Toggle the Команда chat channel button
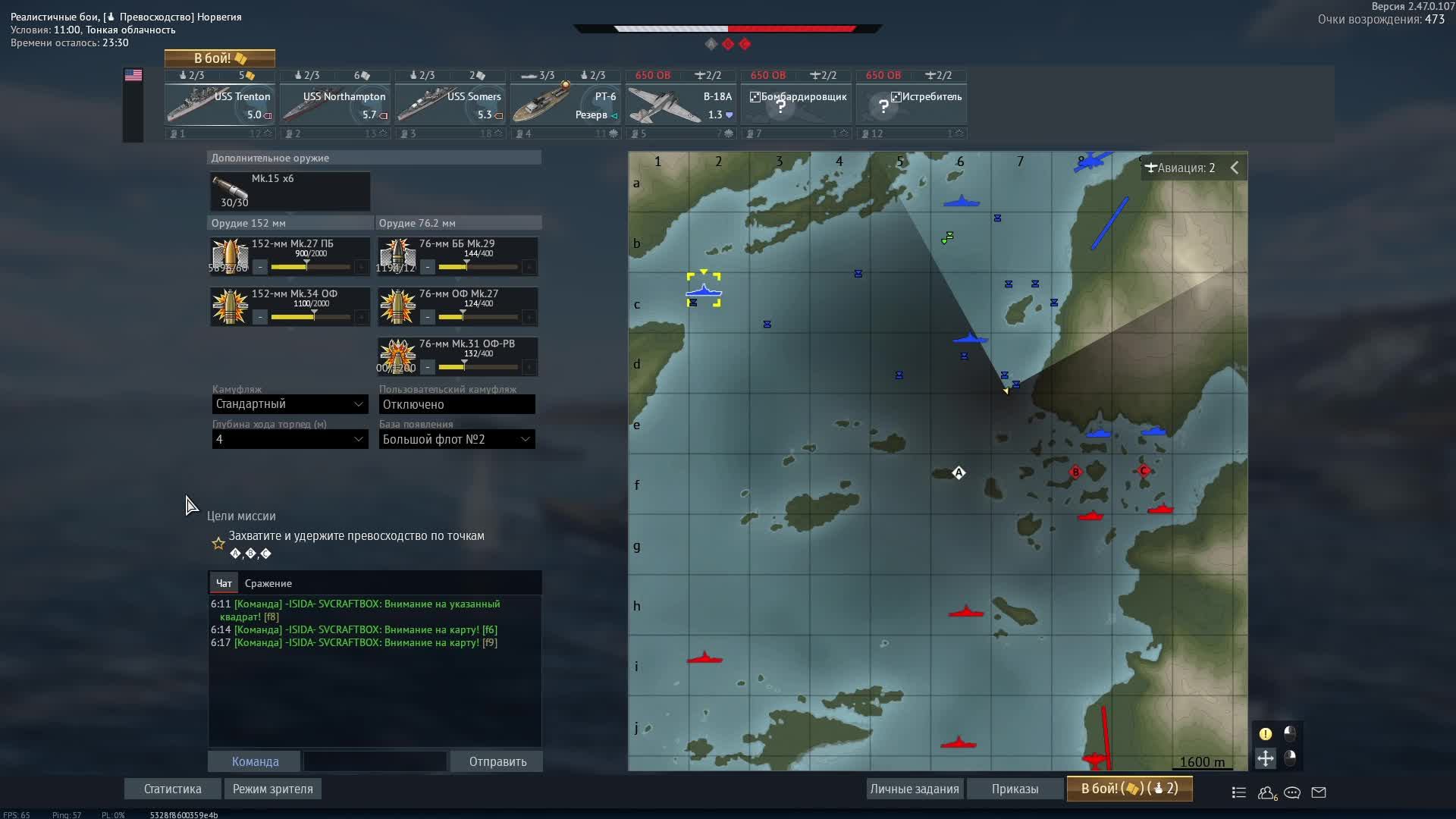 255,761
